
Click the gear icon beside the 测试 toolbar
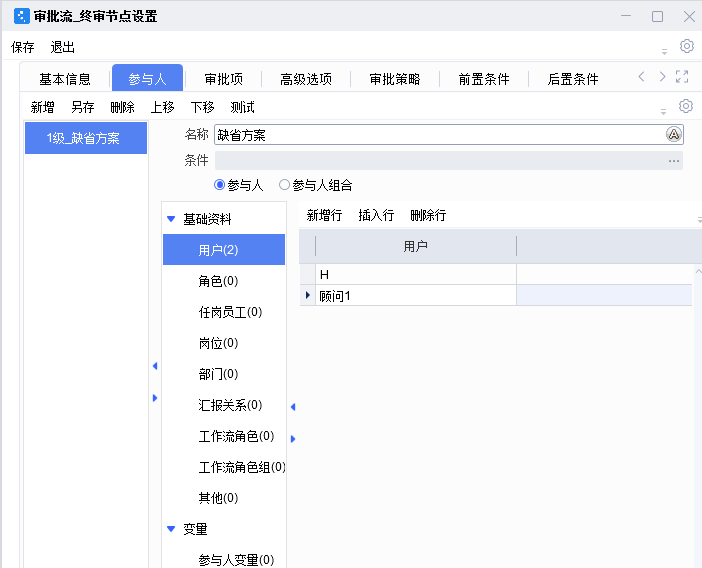click(x=686, y=106)
